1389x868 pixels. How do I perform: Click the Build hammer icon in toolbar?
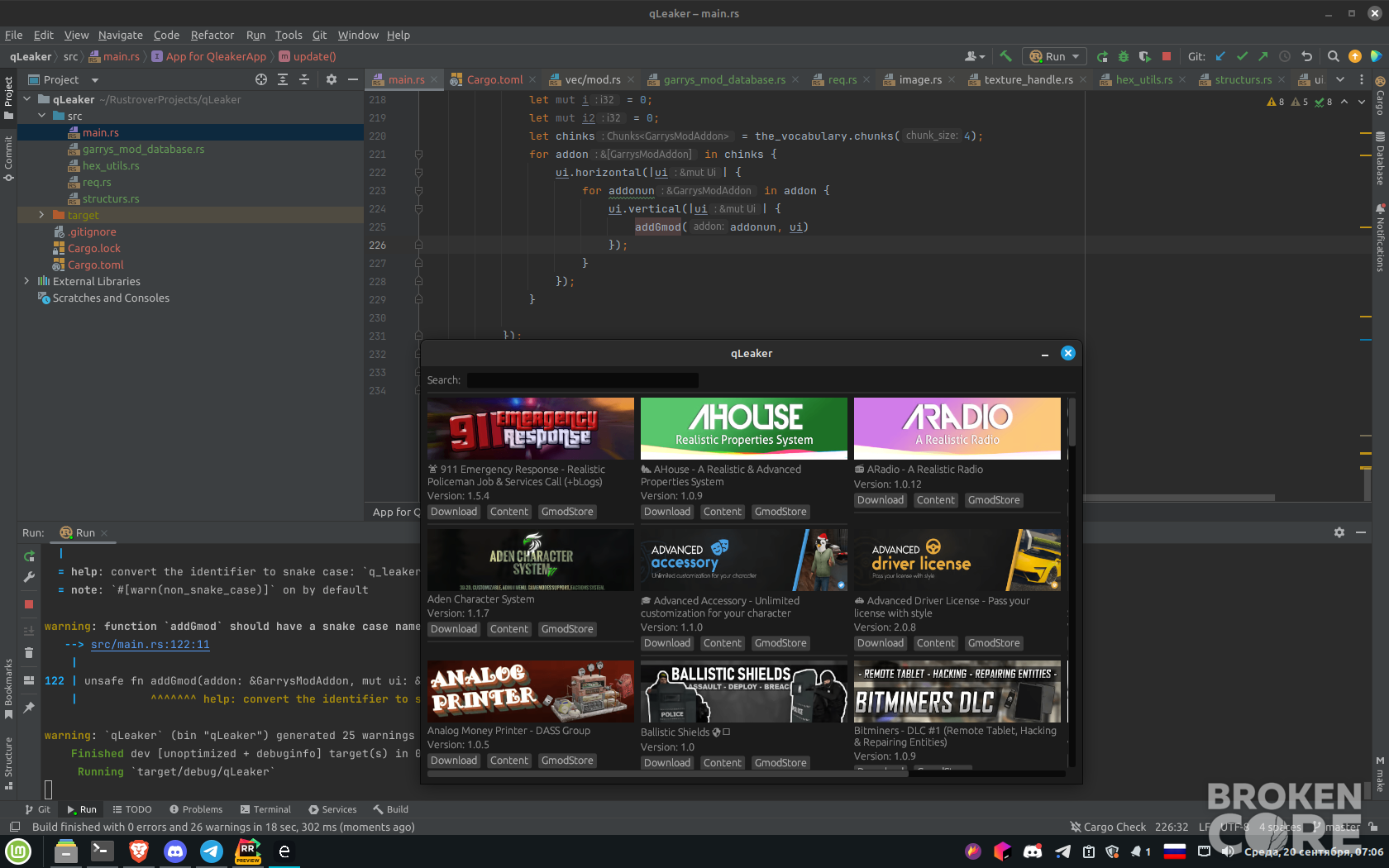point(1005,56)
